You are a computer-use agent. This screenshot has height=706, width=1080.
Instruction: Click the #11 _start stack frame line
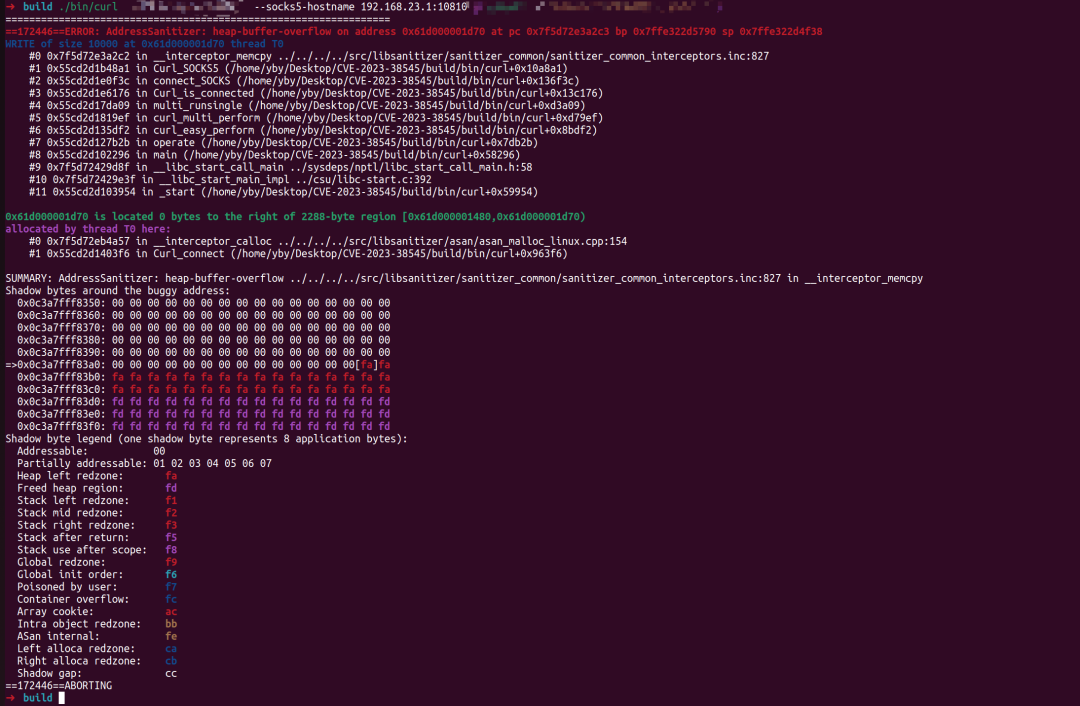point(283,192)
